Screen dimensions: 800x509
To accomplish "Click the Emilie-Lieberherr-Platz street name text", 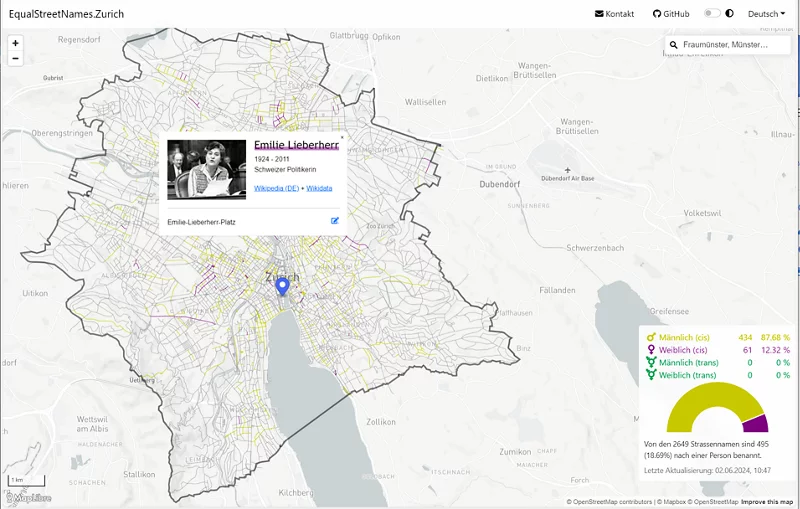I will tap(202, 222).
